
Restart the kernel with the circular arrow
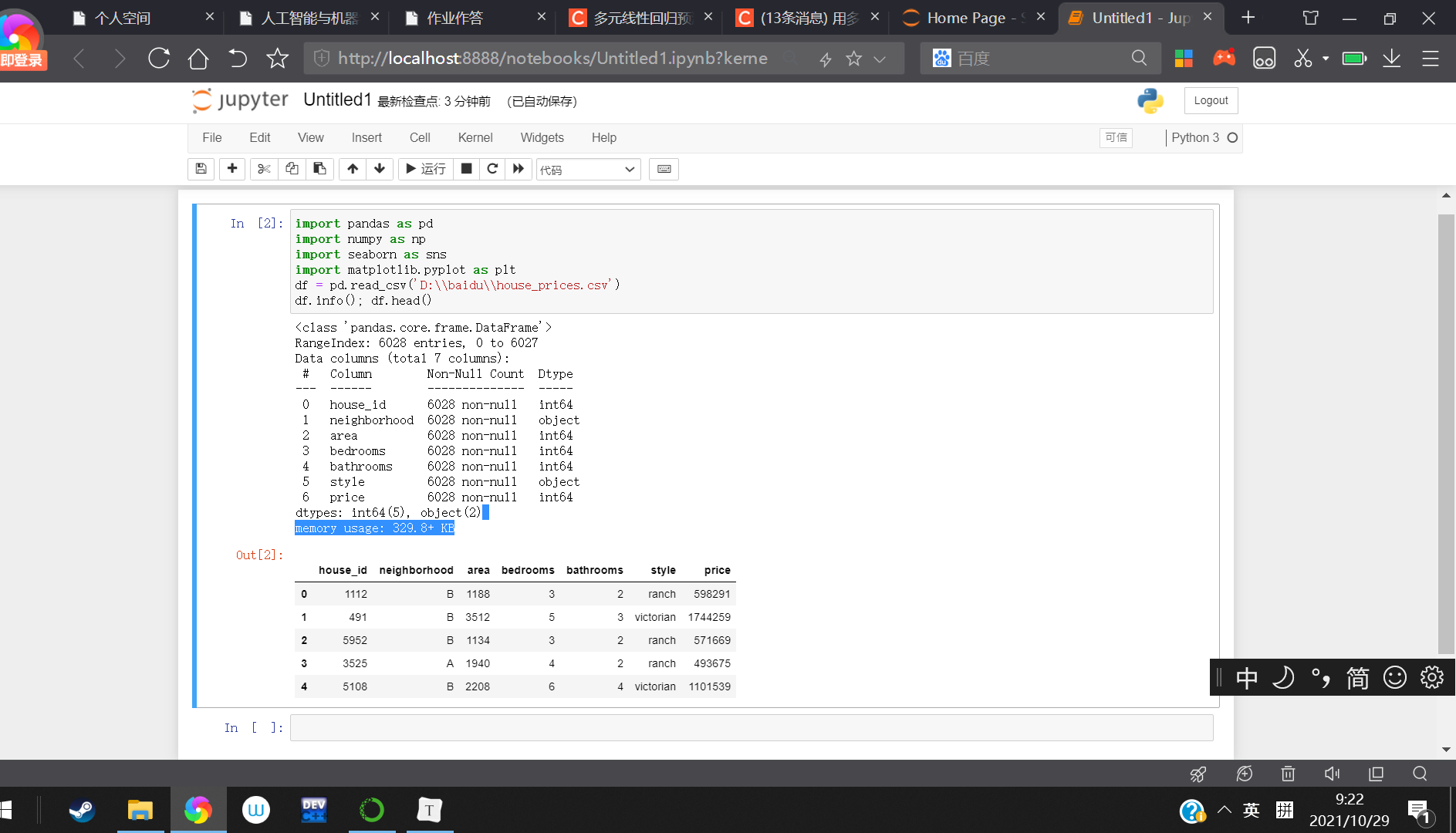click(492, 169)
